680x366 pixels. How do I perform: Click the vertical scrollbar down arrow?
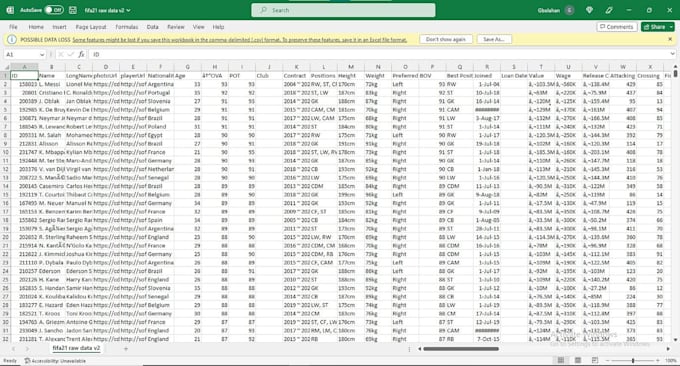(x=675, y=340)
